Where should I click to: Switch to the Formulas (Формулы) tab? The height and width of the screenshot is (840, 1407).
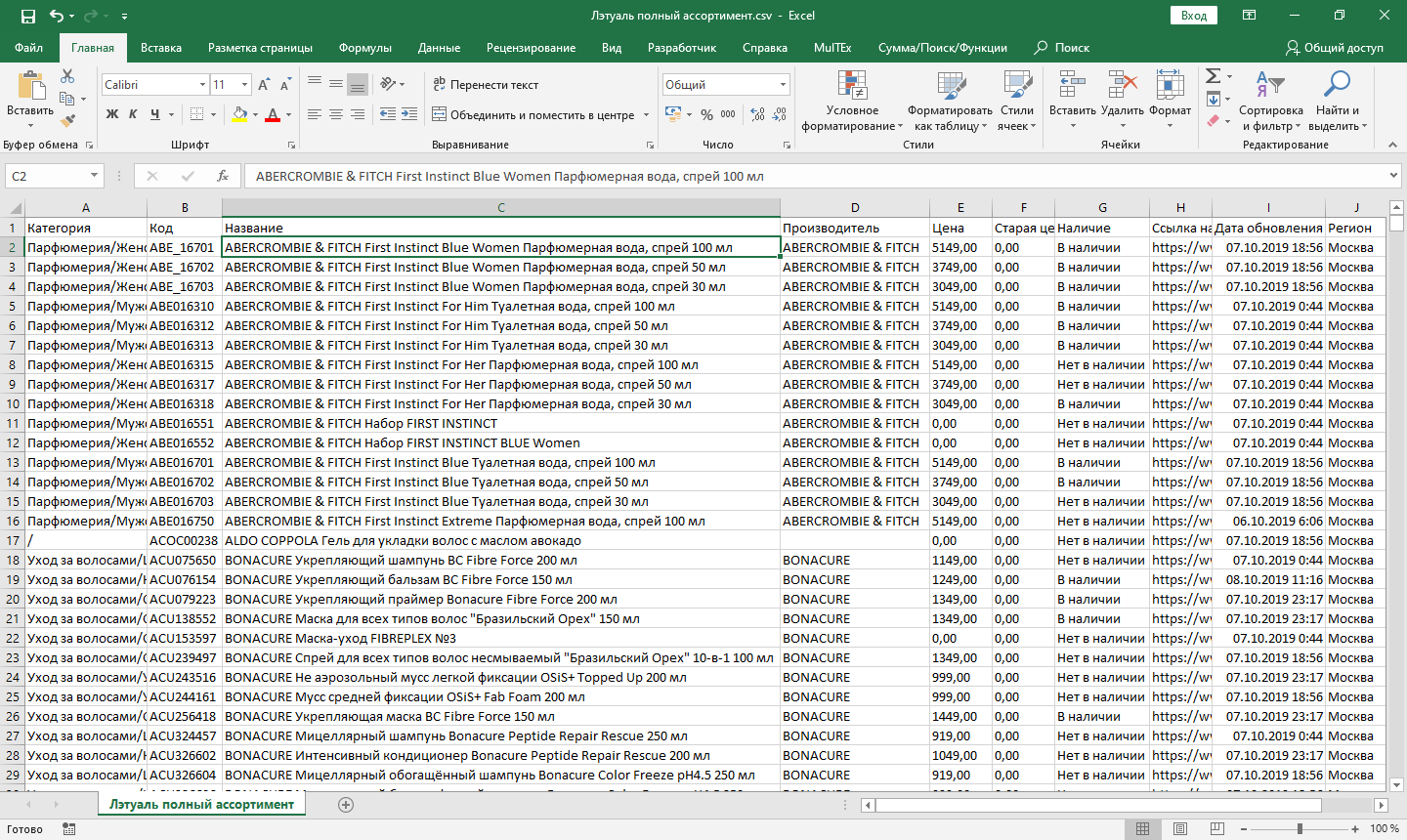point(365,48)
